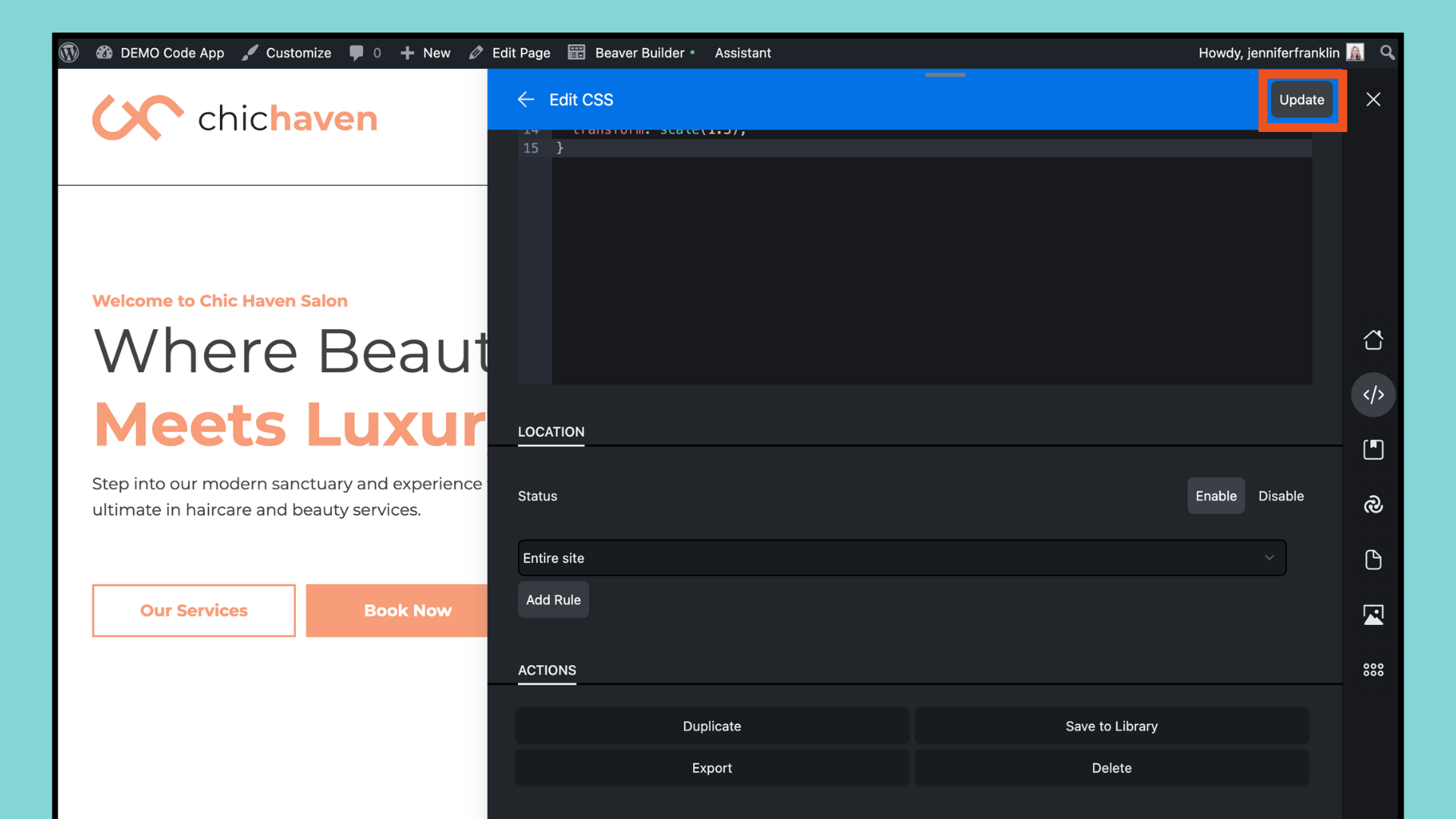Open the media image icon in sidebar
The width and height of the screenshot is (1456, 819).
(x=1373, y=614)
